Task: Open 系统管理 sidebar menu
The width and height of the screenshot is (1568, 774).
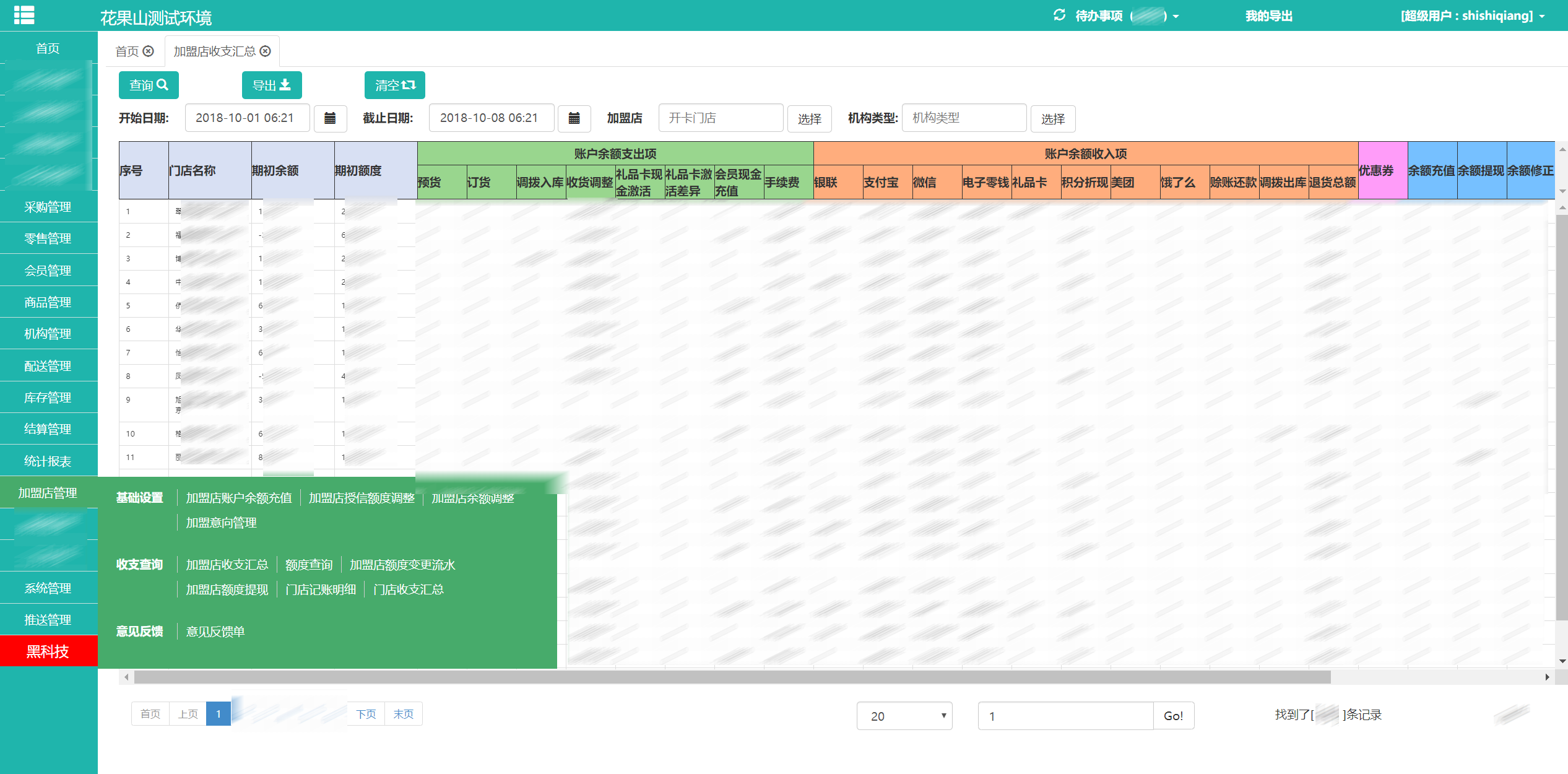Action: [x=48, y=588]
